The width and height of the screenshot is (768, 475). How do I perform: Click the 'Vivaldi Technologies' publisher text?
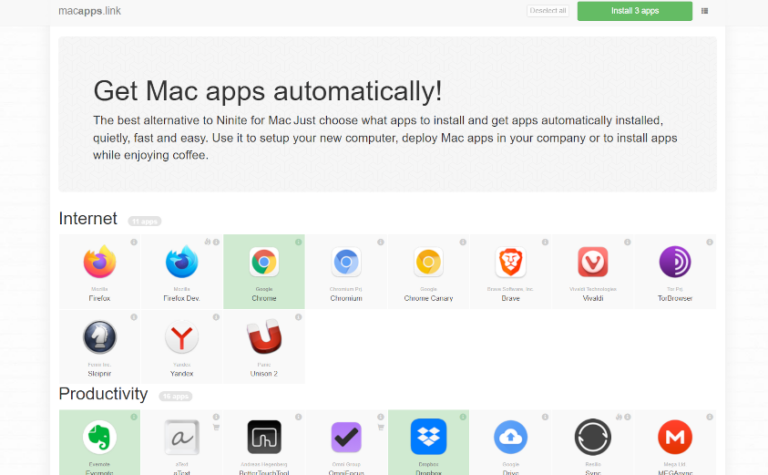click(x=593, y=289)
